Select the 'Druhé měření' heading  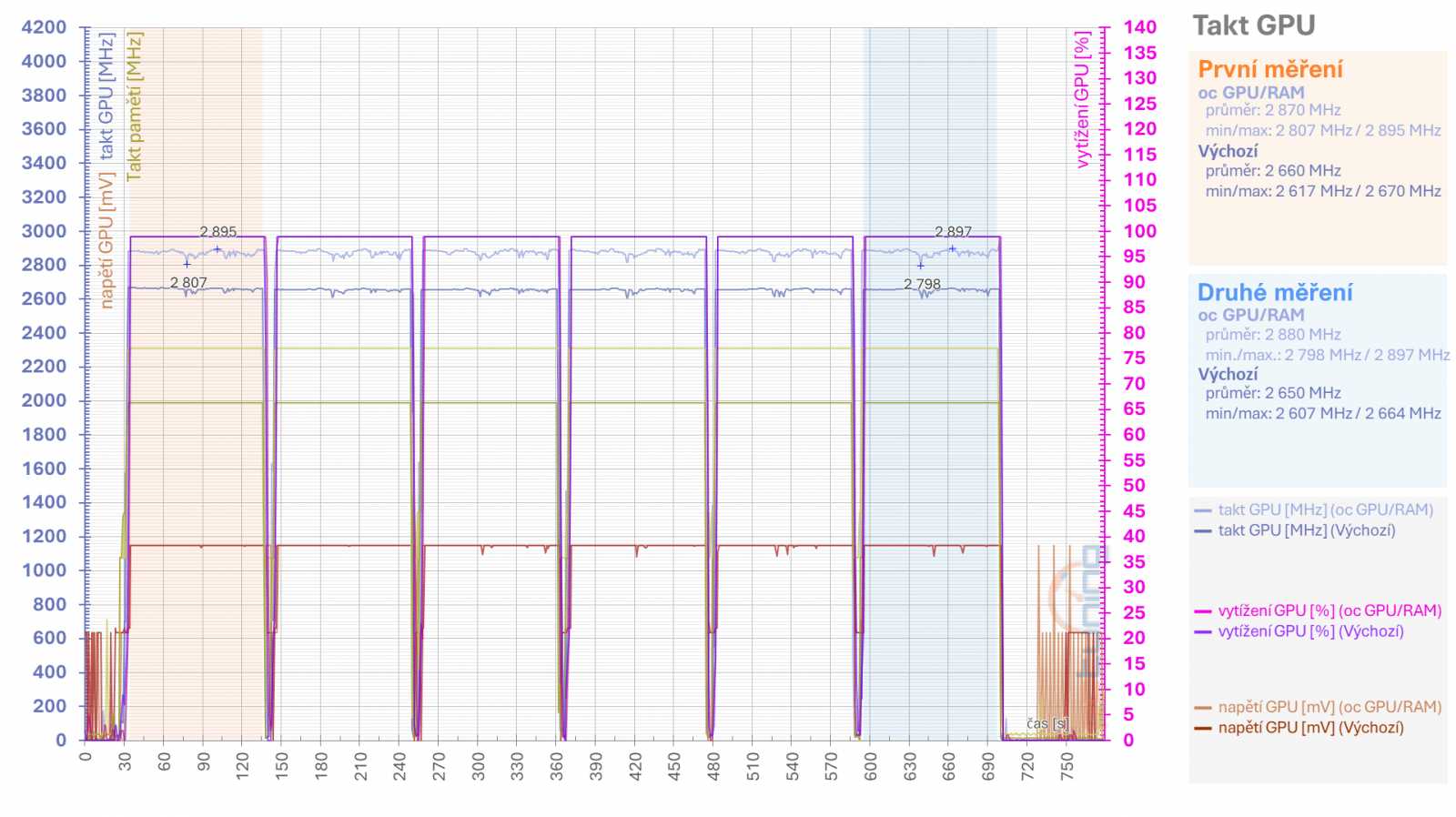coord(1275,292)
